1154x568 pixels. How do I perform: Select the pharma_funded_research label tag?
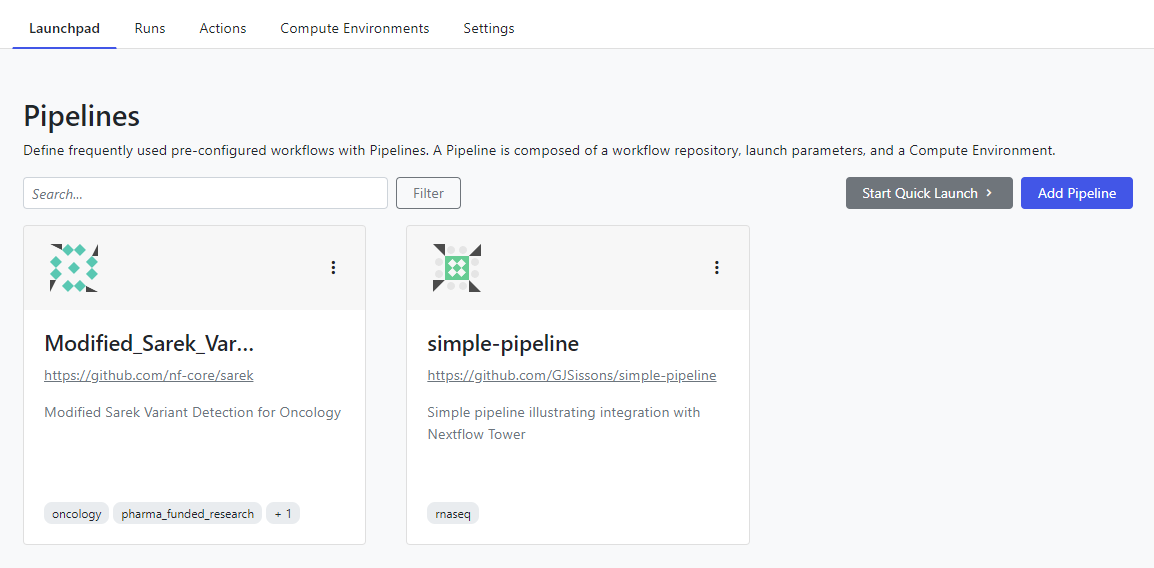(188, 514)
